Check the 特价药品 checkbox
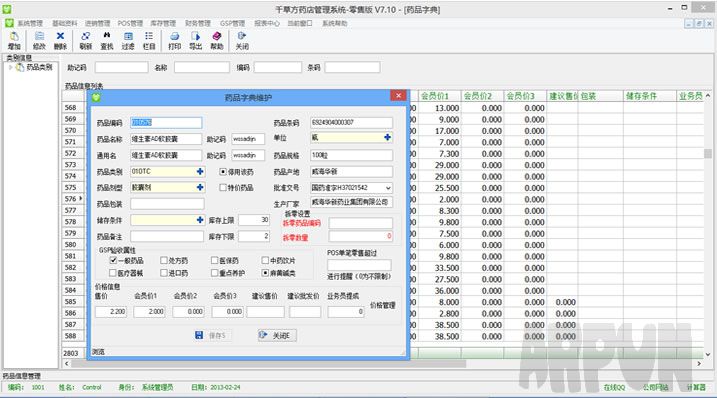Viewport: 717px width, 398px height. coord(223,188)
